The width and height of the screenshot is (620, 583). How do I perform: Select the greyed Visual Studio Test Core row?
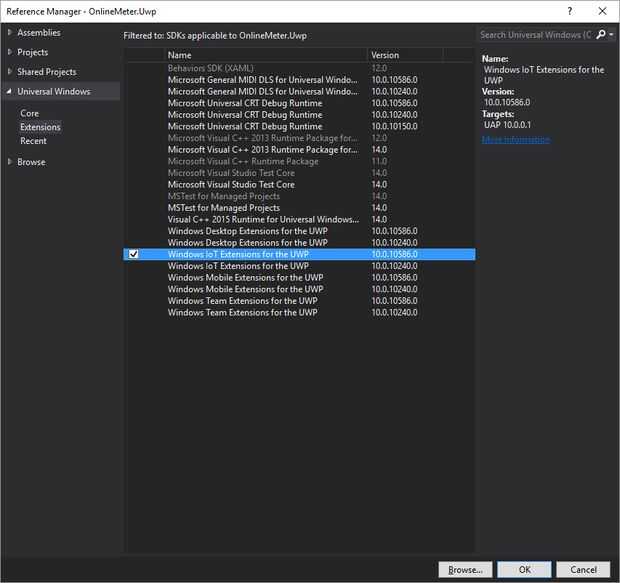coord(299,173)
